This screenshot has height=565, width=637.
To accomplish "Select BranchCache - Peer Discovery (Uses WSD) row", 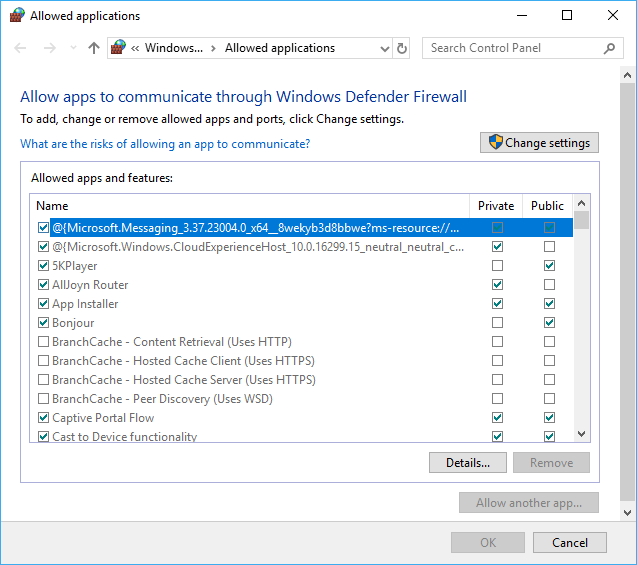I will coord(162,398).
